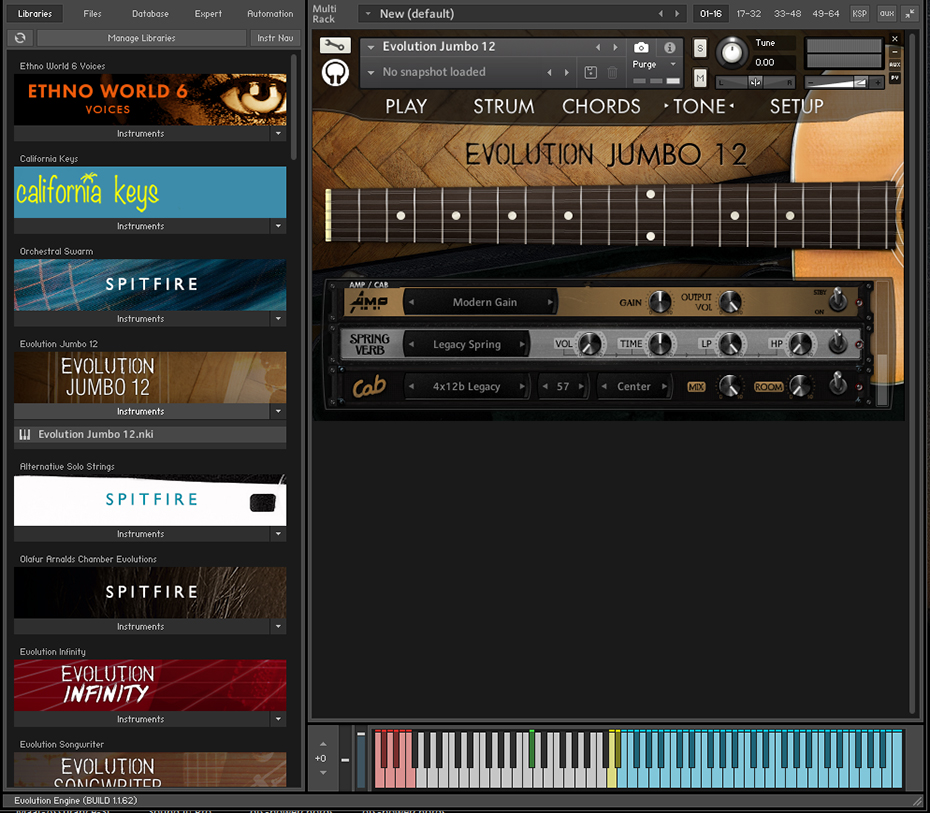Collapse Evolution Jumbo 12 Instruments dropdown arrow
This screenshot has width=930, height=813.
[278, 411]
